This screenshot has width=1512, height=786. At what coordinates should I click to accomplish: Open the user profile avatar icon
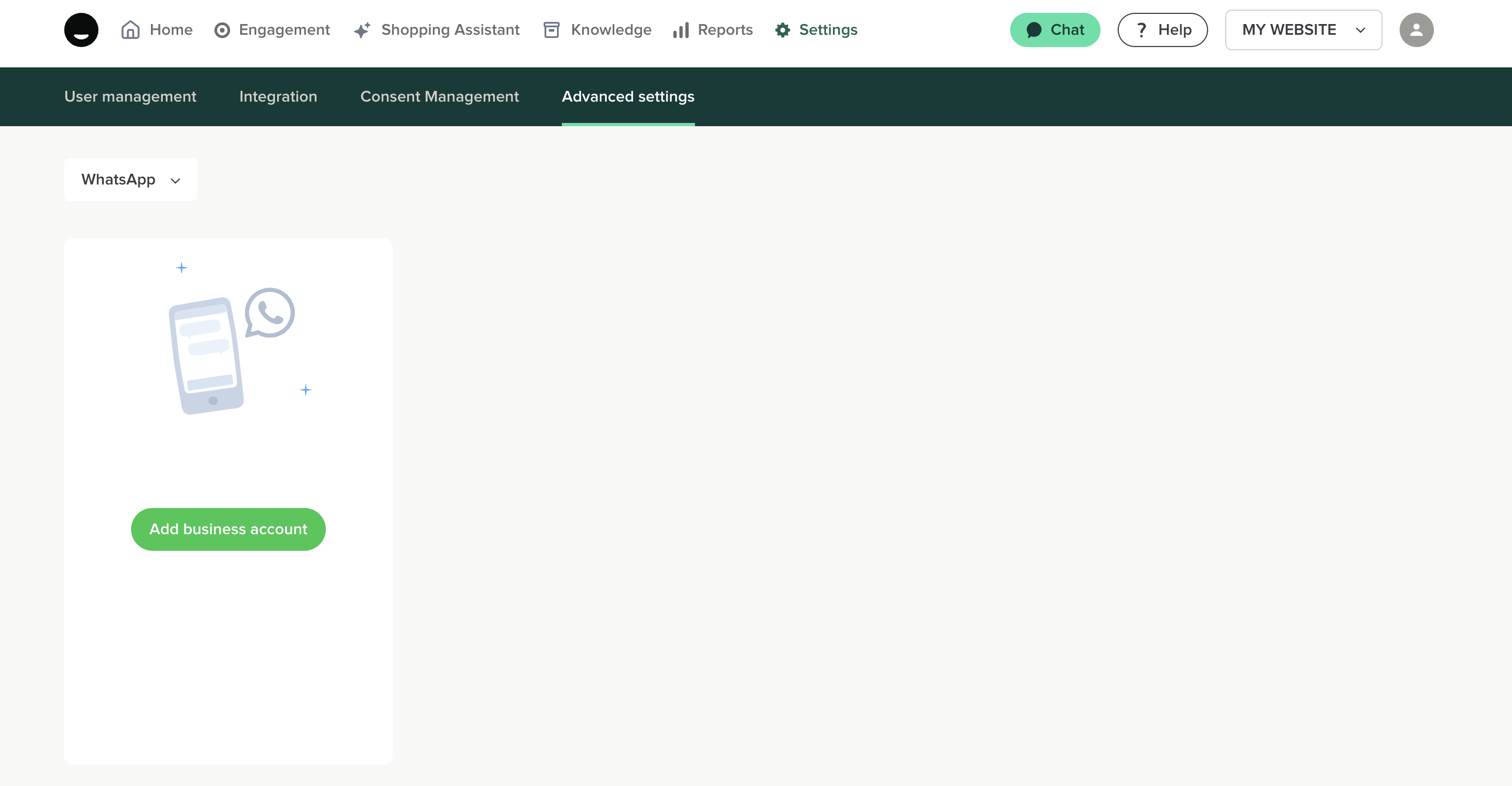click(x=1416, y=30)
